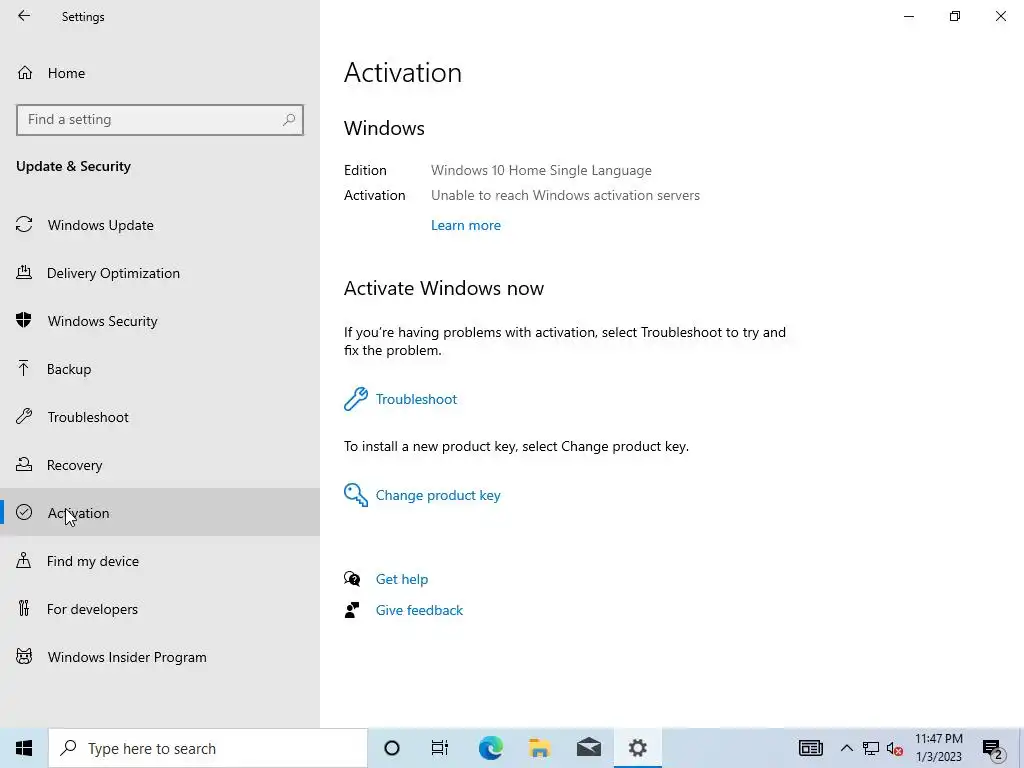Click the For developers tools icon

pos(24,609)
